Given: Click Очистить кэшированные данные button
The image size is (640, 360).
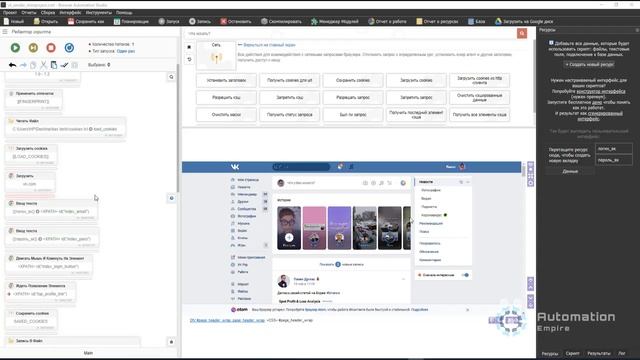Looking at the screenshot, I should coord(479,98).
